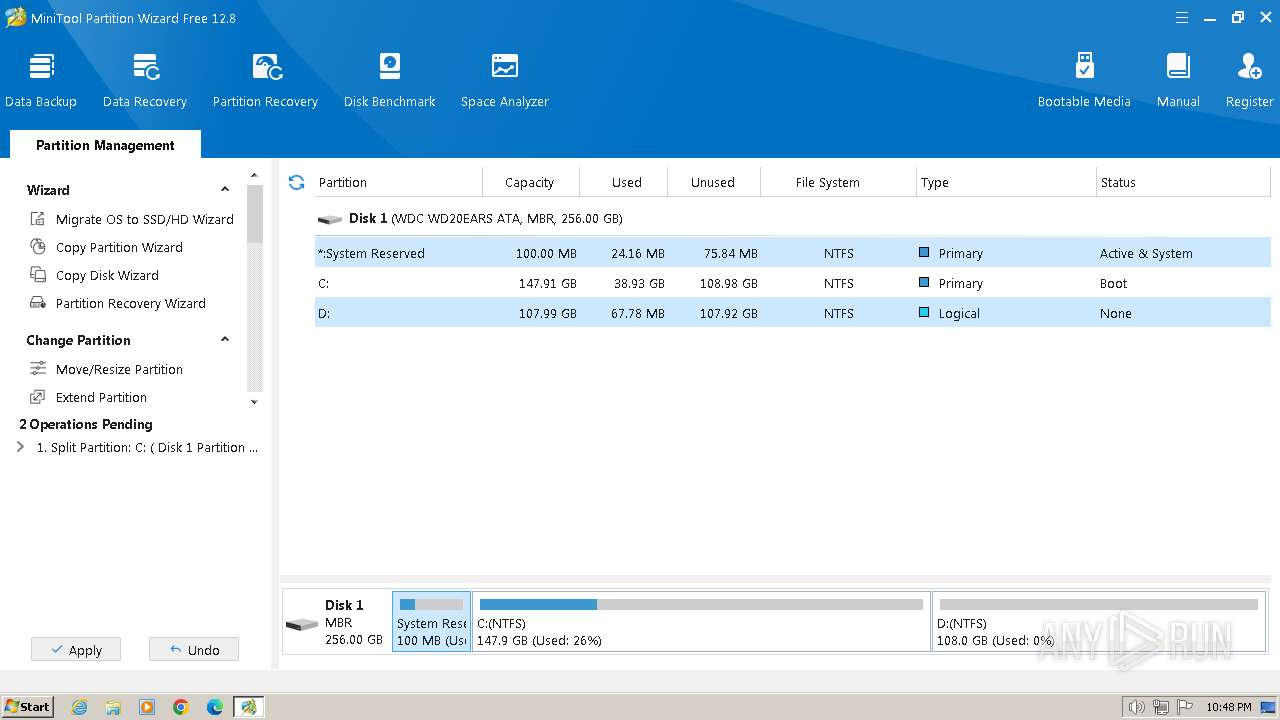Sort by the Used column header

(x=626, y=182)
